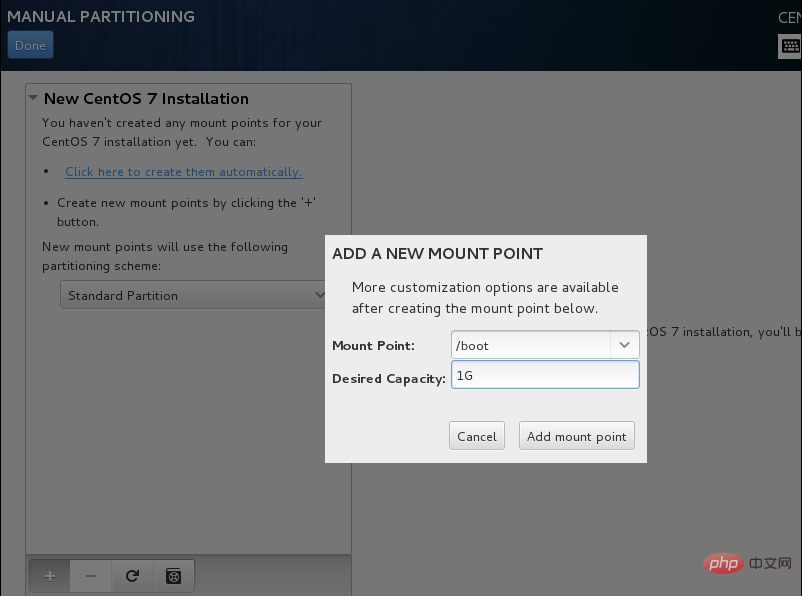The image size is (802, 596).
Task: Click the red php logo watermark
Action: click(723, 563)
